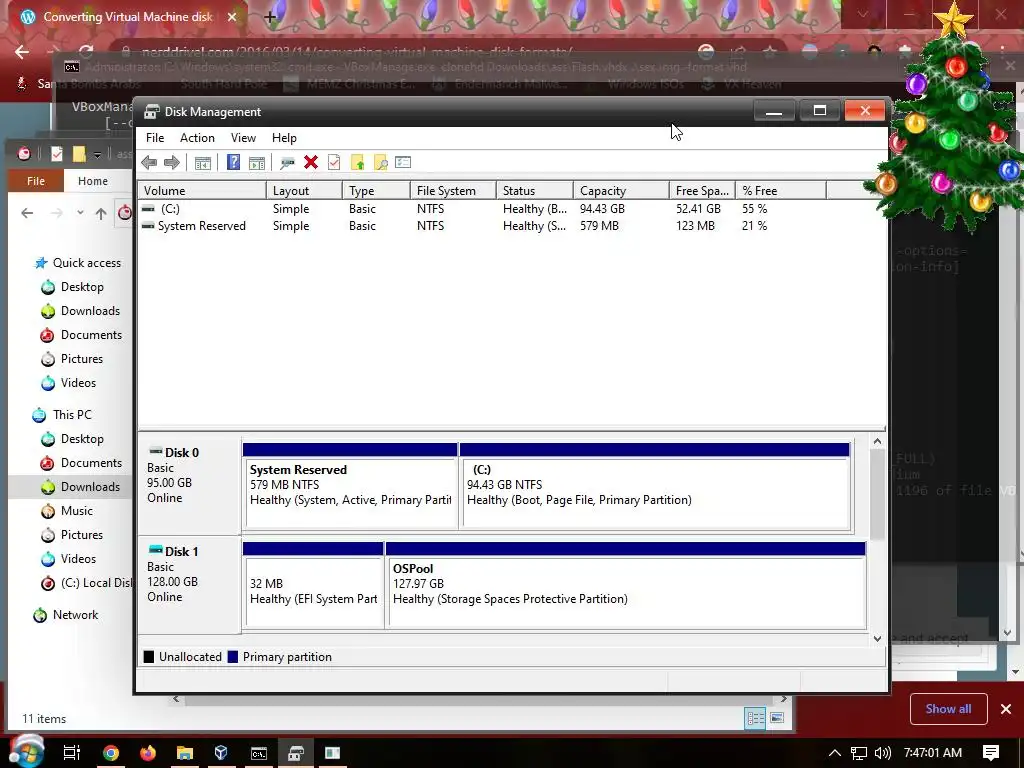Select the Home tab in File Explorer

pos(93,181)
